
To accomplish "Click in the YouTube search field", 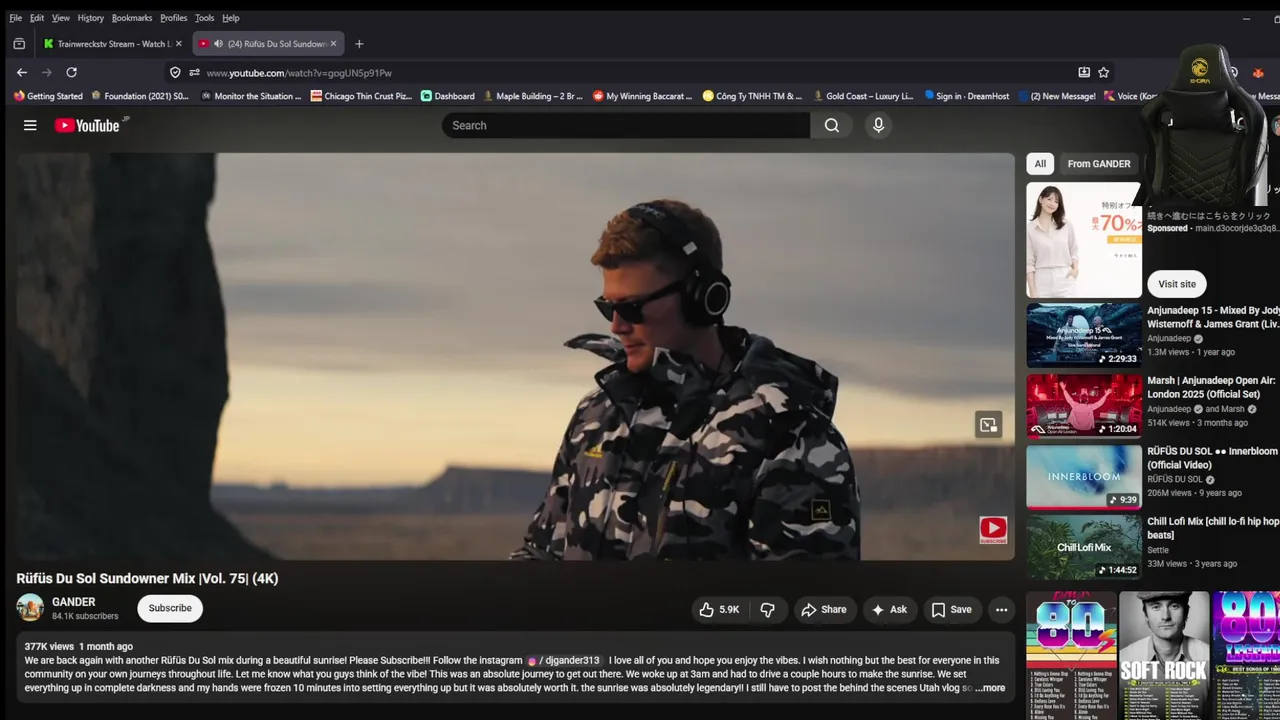I will coord(626,125).
